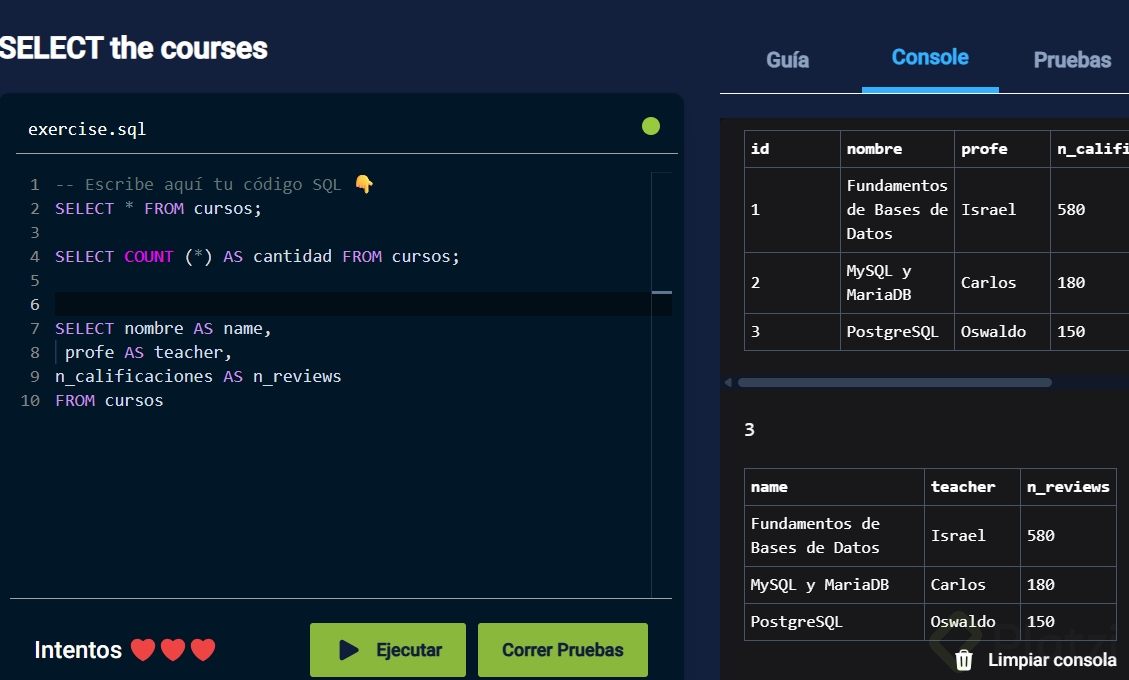Image resolution: width=1129 pixels, height=680 pixels.
Task: Click the play icon on the Ejecutar button
Action: click(349, 650)
